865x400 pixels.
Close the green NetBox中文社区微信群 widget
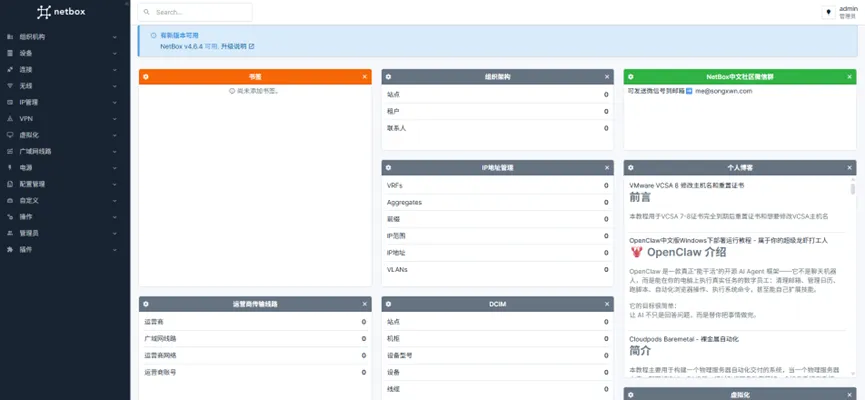[x=850, y=77]
